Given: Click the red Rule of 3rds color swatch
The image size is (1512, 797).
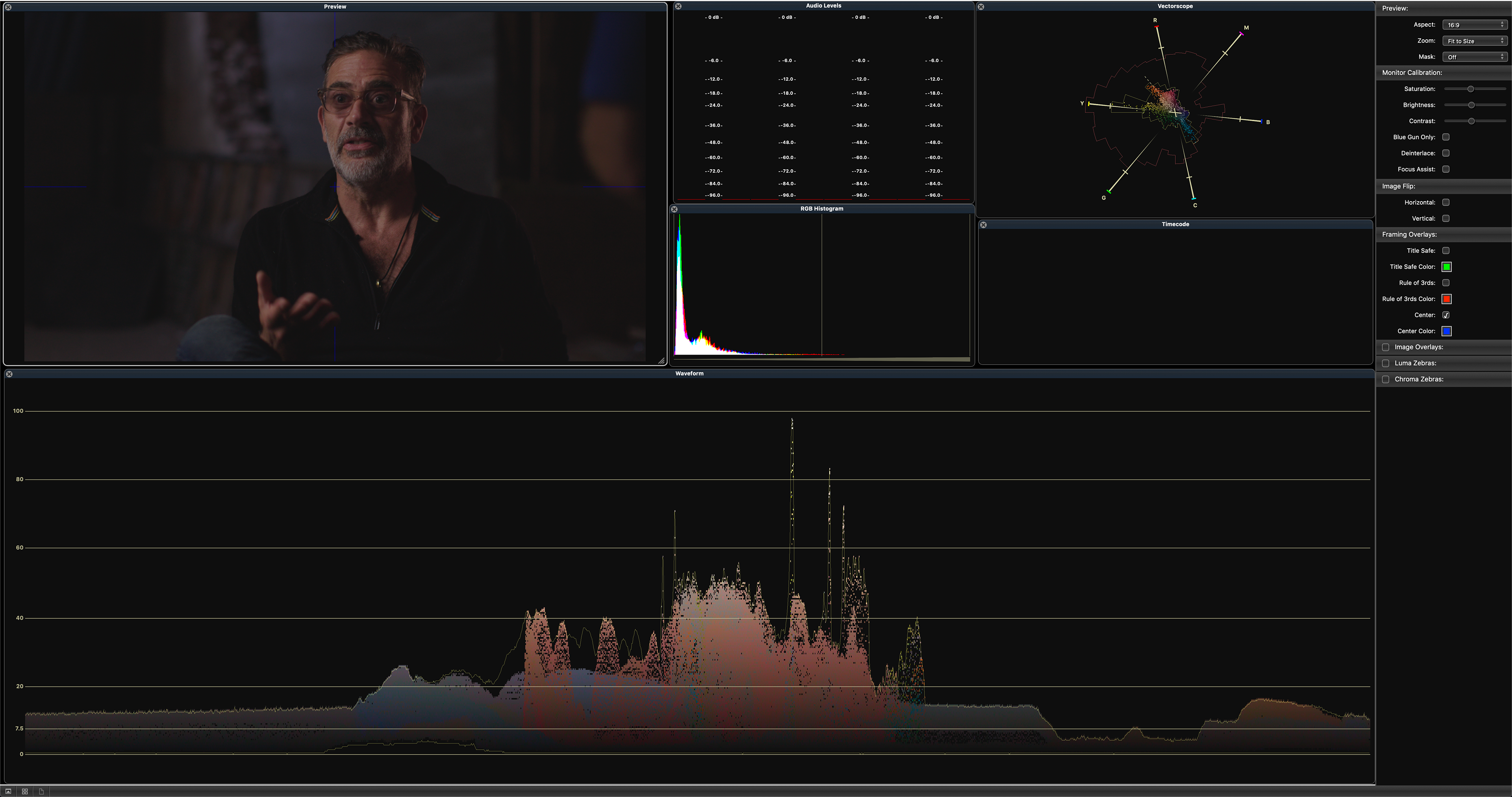Looking at the screenshot, I should (1446, 299).
